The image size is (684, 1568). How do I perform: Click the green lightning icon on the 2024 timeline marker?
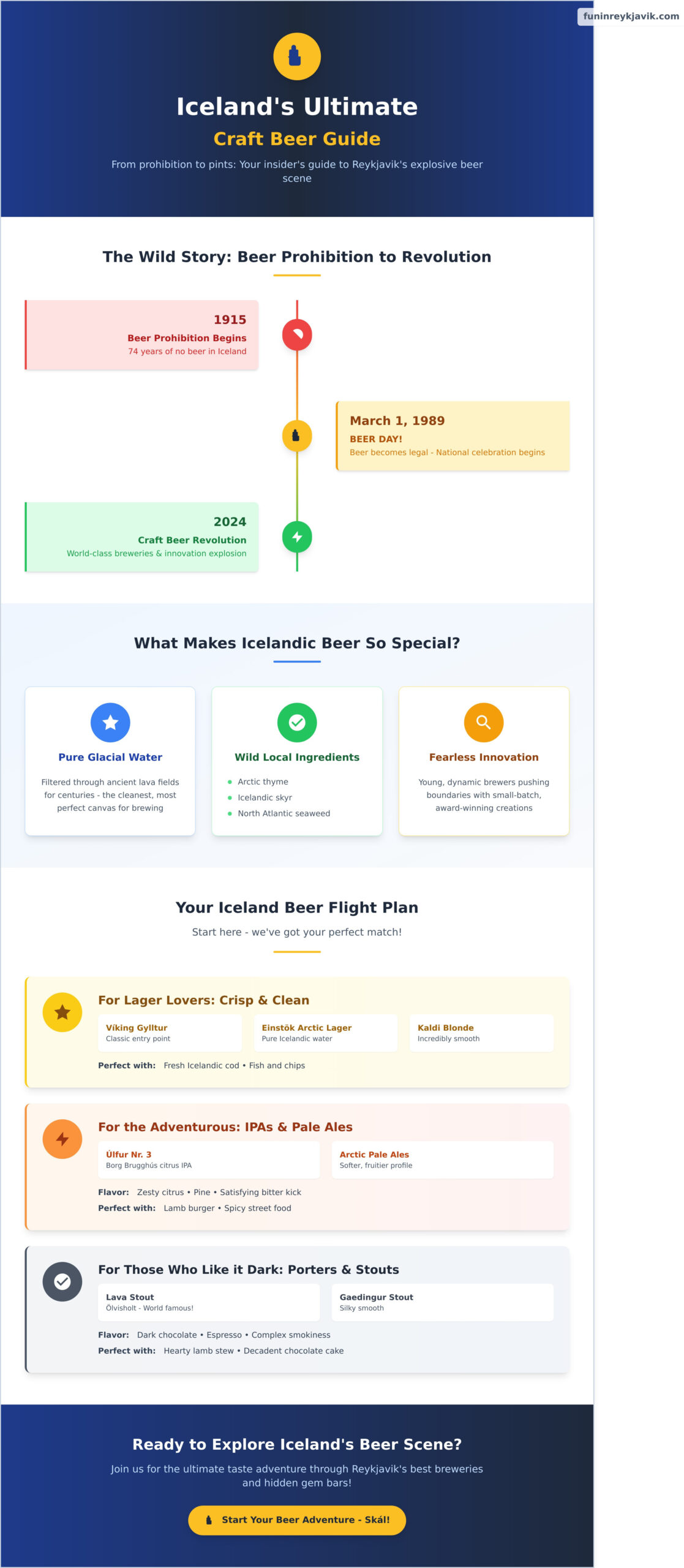click(296, 537)
